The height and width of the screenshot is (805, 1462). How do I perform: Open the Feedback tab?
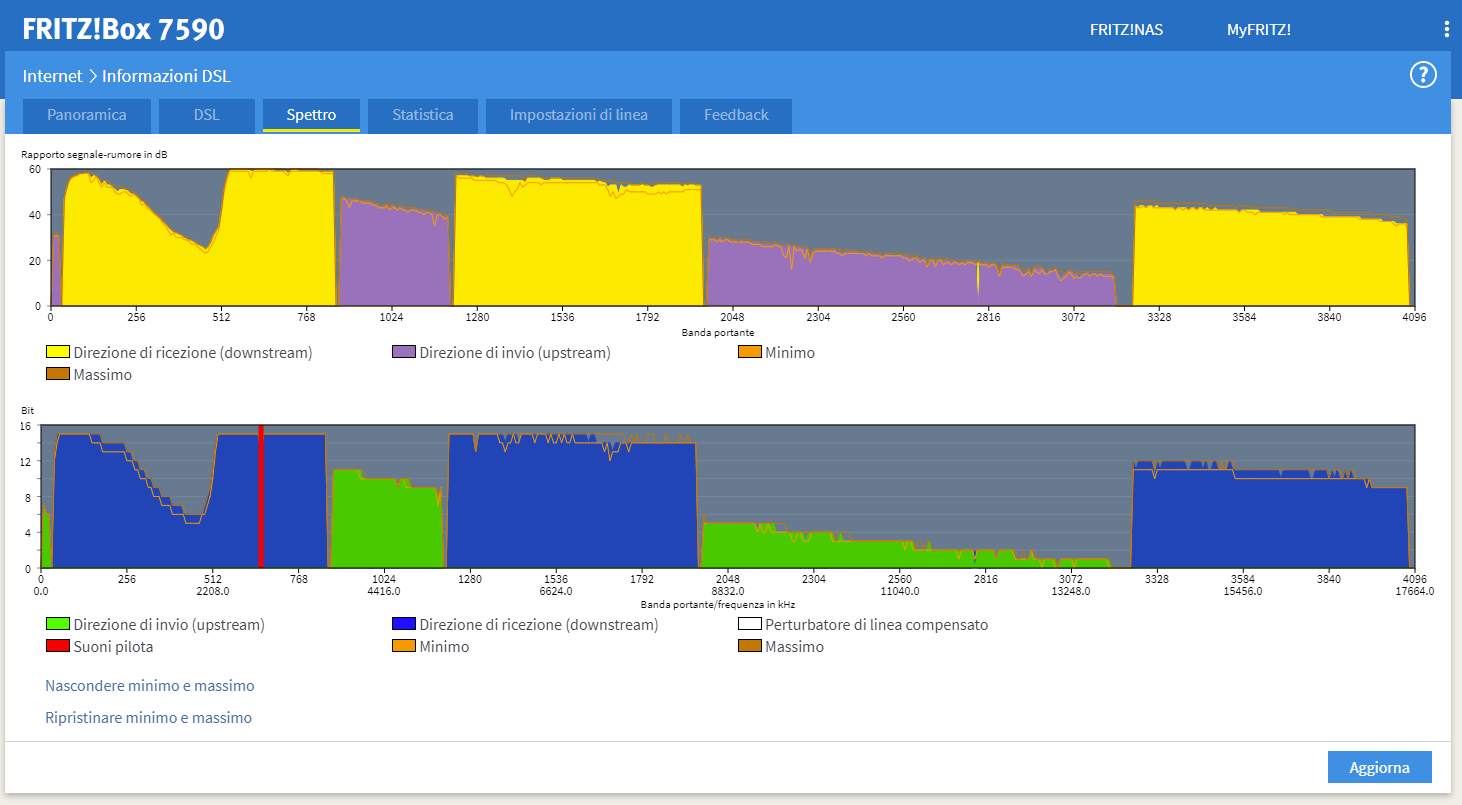736,115
